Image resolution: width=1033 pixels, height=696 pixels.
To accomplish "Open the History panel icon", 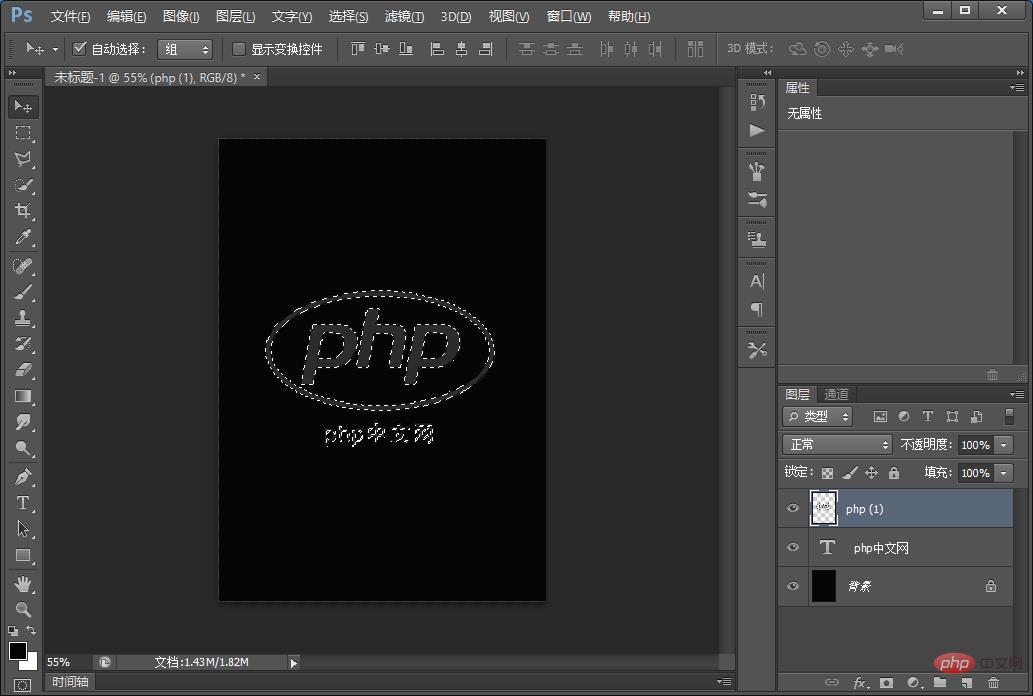I will (757, 102).
